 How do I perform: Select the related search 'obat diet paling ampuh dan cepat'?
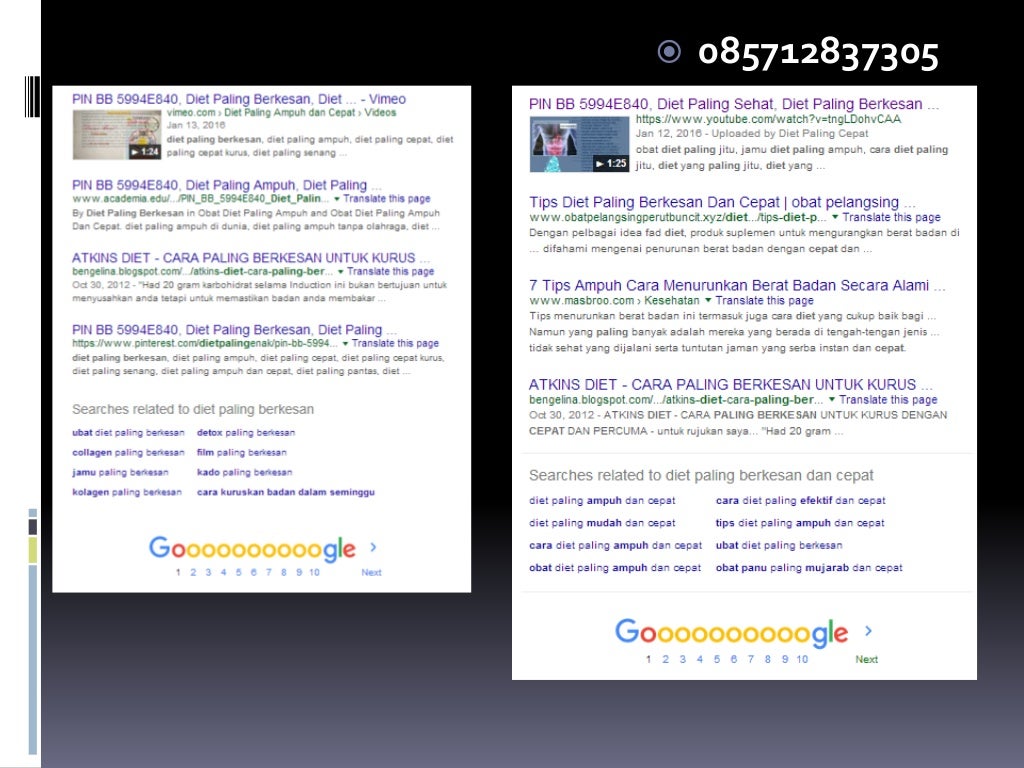coord(615,568)
